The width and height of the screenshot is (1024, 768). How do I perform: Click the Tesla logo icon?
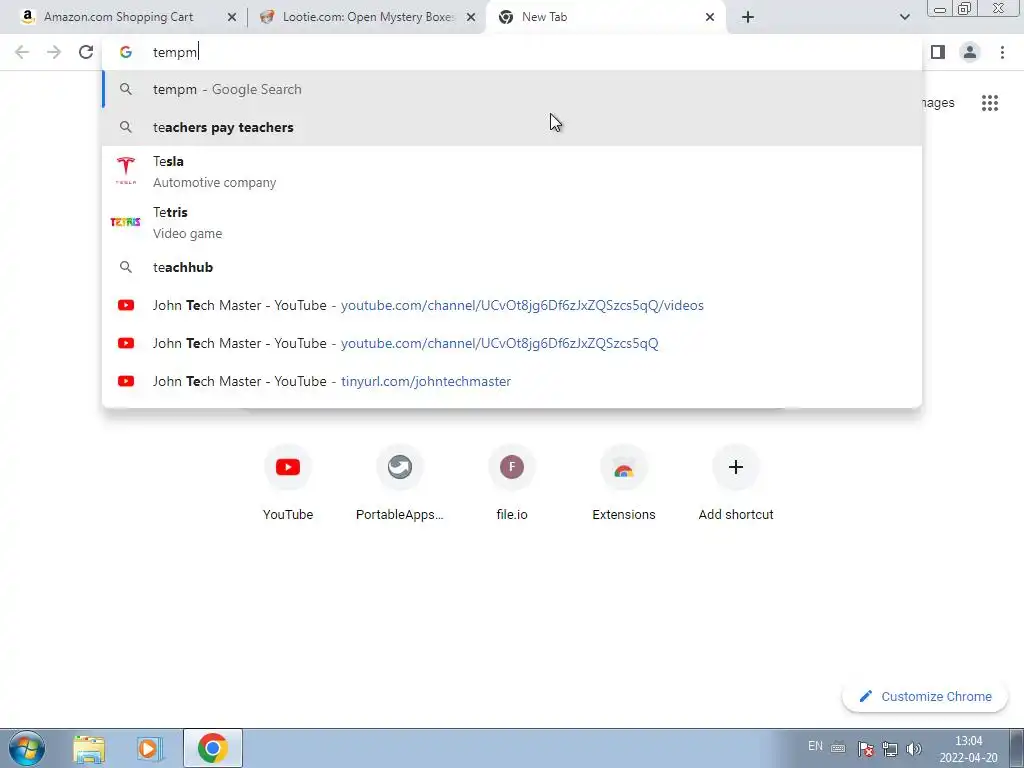coord(125,170)
